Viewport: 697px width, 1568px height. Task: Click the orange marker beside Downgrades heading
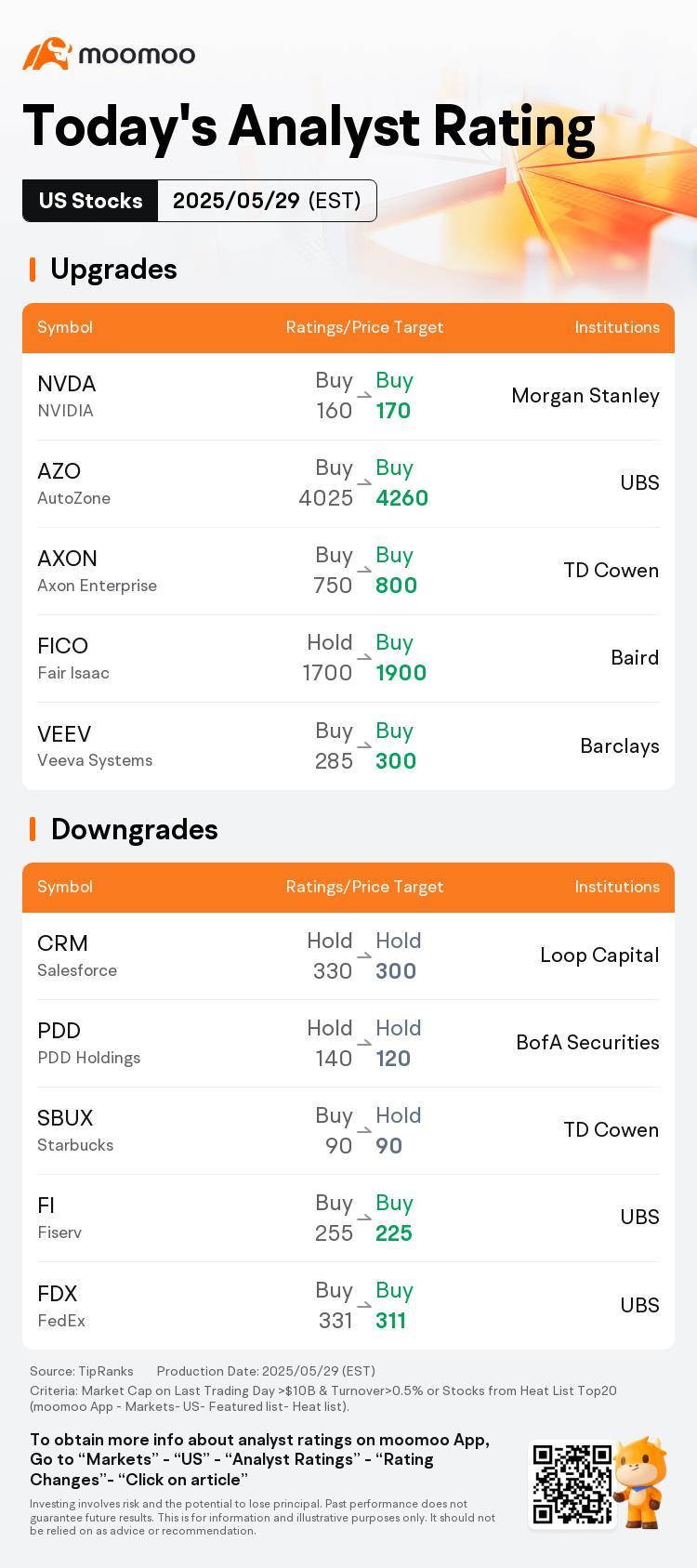(33, 829)
